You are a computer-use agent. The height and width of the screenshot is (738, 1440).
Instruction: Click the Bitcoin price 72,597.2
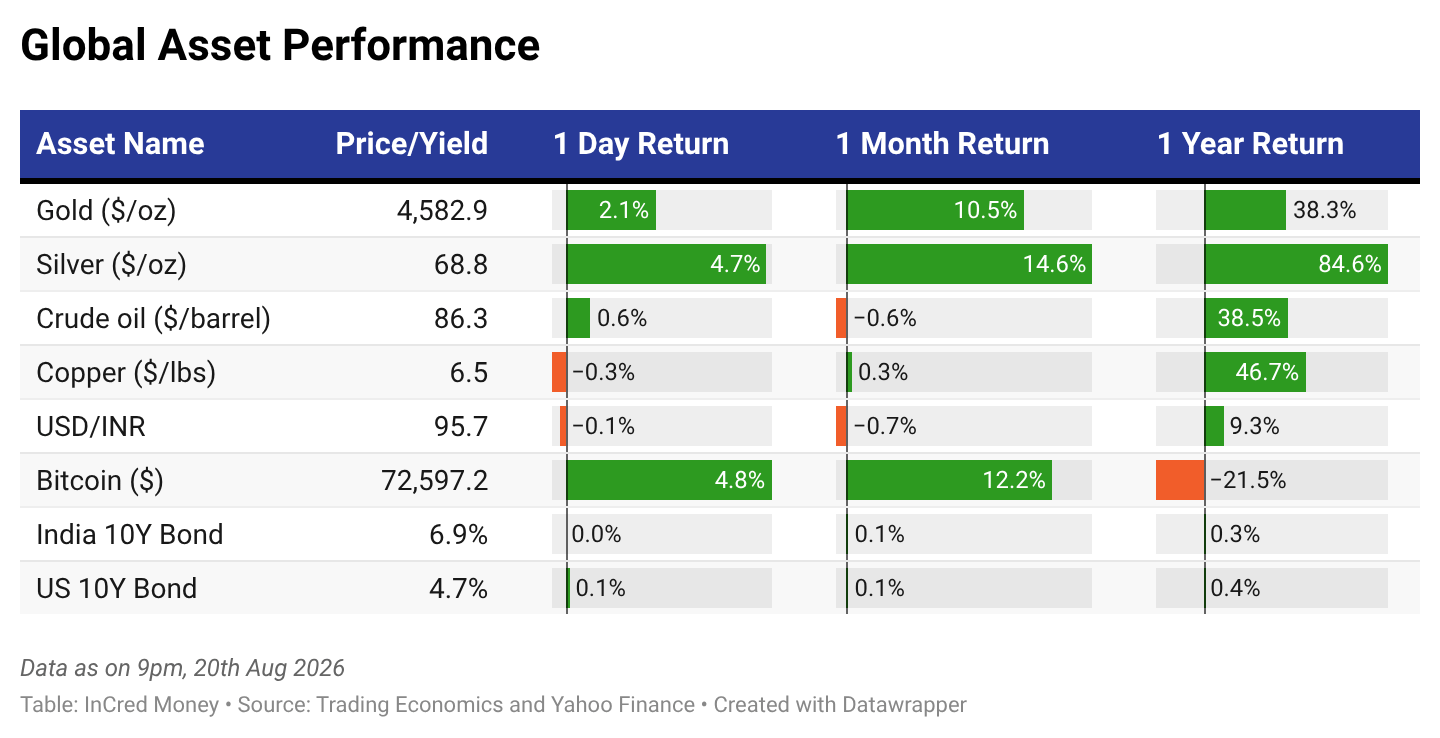click(x=435, y=481)
